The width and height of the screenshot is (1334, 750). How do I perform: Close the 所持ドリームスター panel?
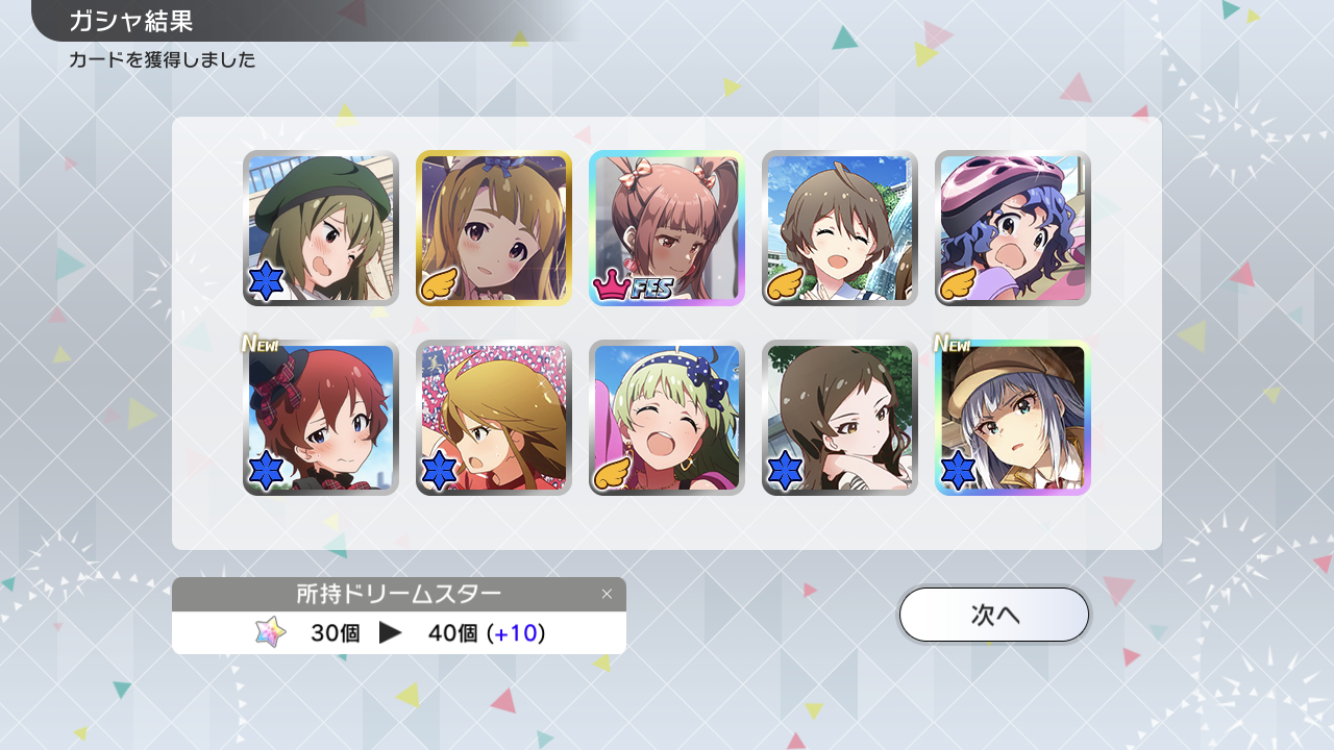tap(606, 594)
